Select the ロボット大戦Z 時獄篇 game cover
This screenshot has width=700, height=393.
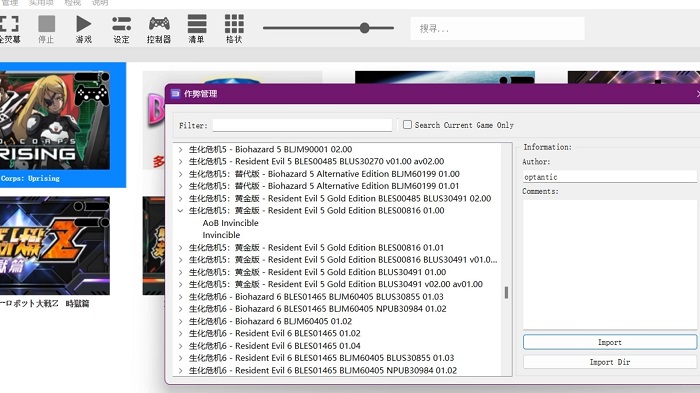[x=55, y=246]
